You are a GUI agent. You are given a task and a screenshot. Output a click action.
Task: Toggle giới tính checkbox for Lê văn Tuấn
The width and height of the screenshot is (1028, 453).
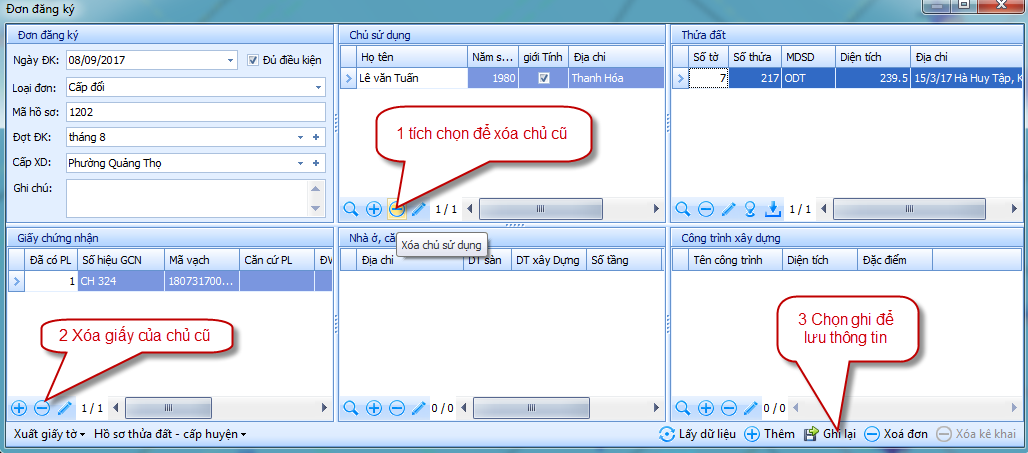[x=544, y=78]
